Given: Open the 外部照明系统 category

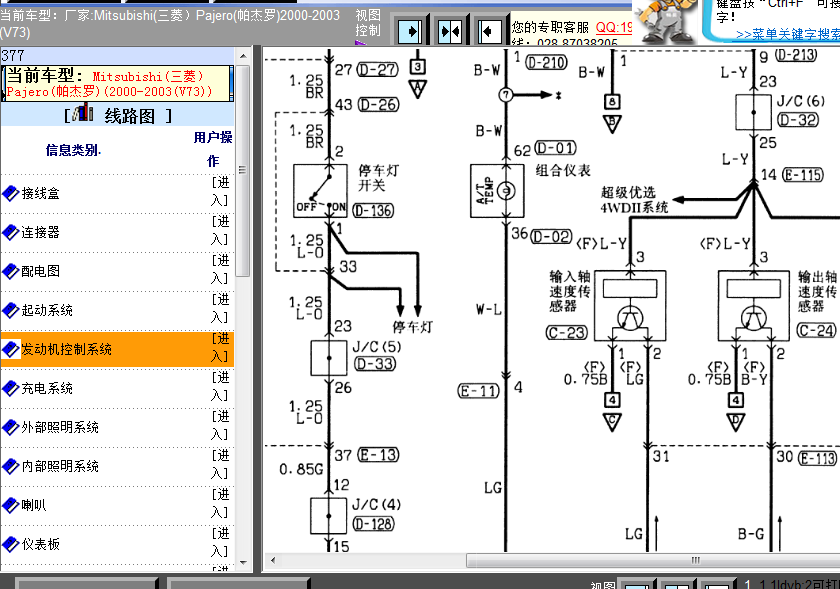Looking at the screenshot, I should pos(60,428).
